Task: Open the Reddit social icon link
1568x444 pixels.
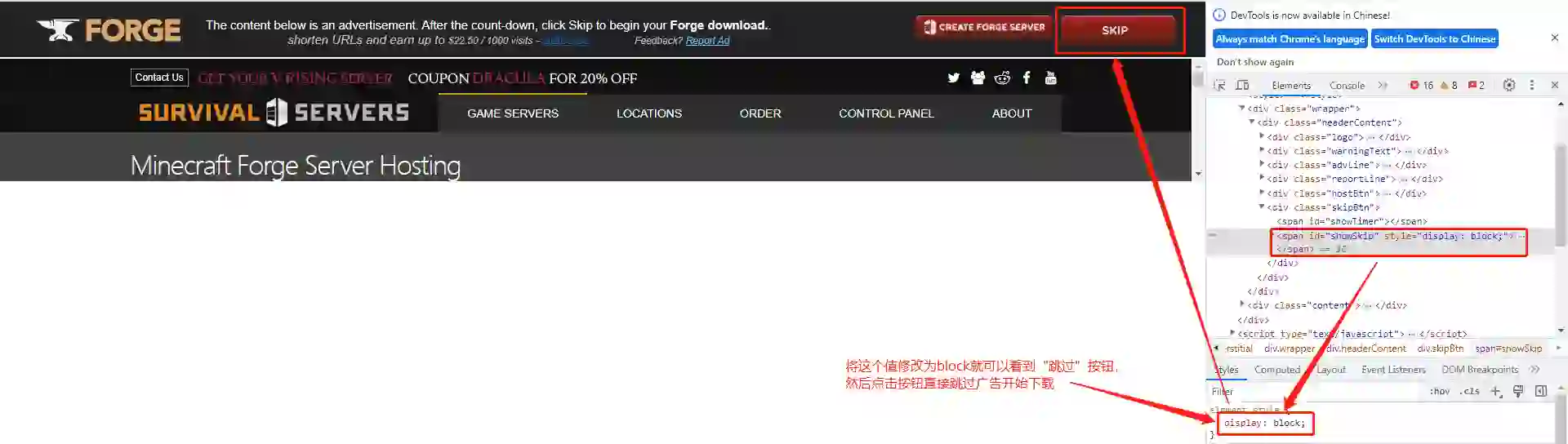Action: (x=1002, y=78)
